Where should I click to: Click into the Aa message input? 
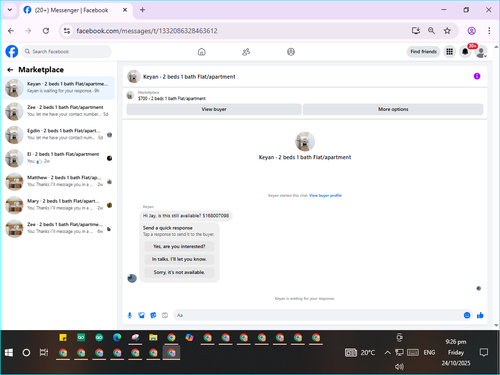point(318,315)
